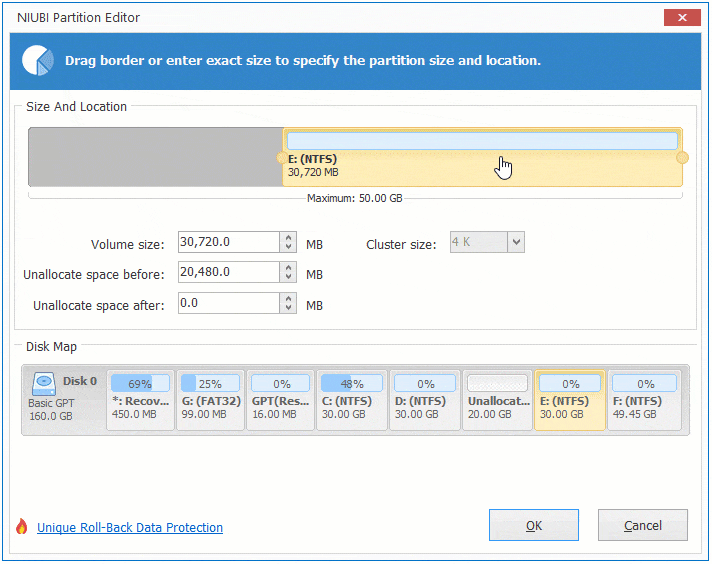Viewport: 712px width, 564px height.
Task: Increase Volume size with up arrow
Action: (289, 238)
